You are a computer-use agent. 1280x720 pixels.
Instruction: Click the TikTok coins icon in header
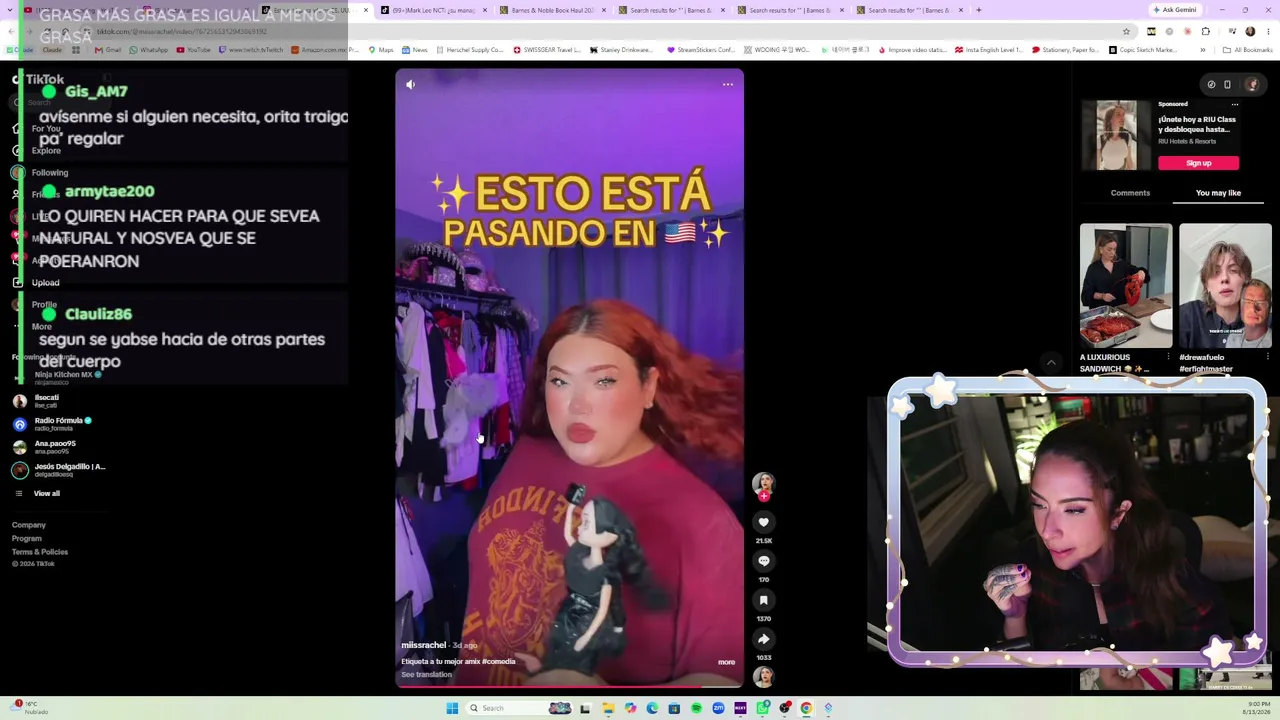tap(1211, 85)
